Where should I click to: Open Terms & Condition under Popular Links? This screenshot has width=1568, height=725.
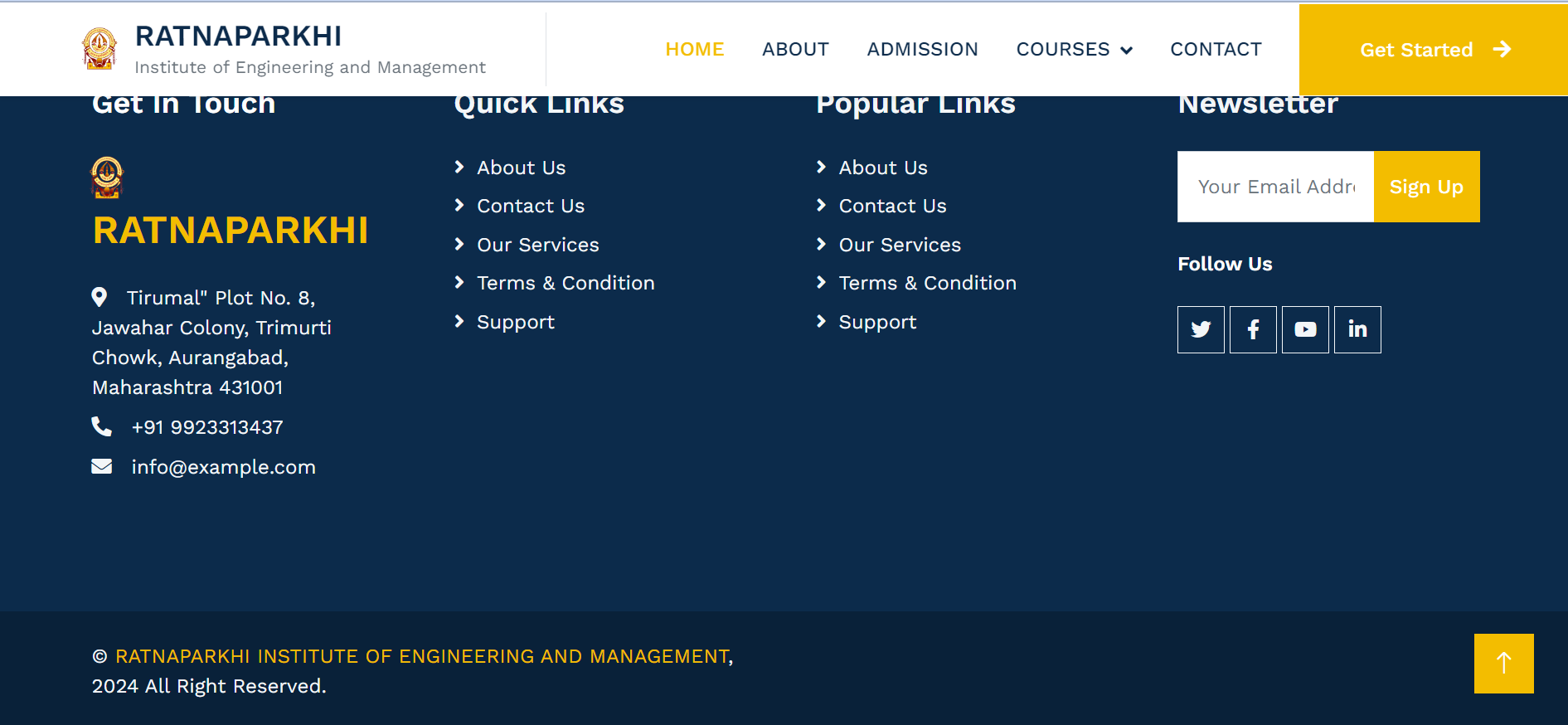coord(927,283)
